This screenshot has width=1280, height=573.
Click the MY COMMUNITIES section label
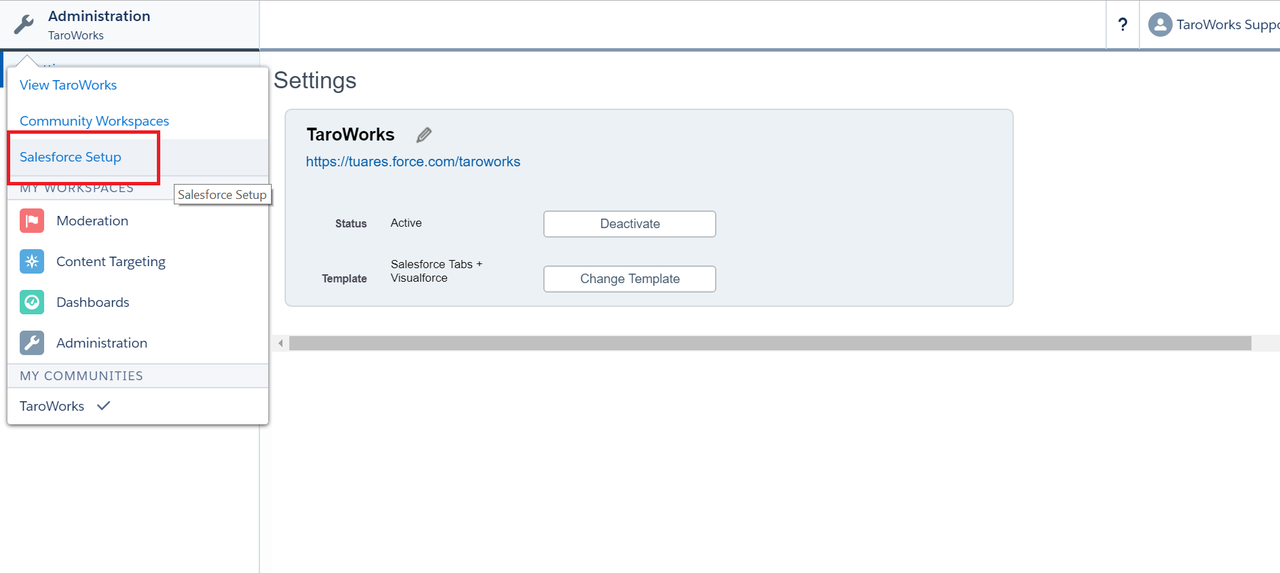[x=81, y=376]
